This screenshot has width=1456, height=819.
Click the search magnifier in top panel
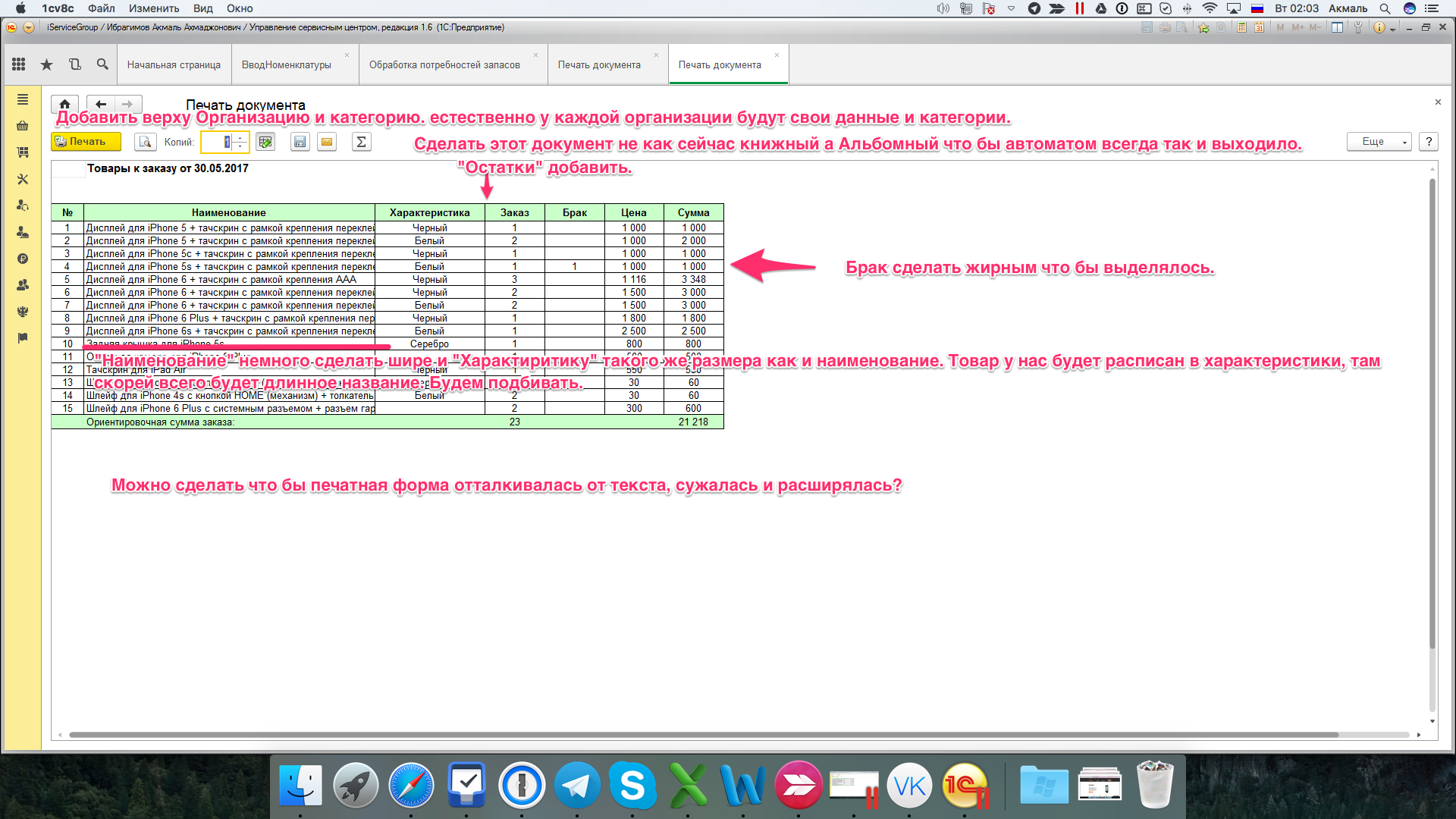[x=102, y=64]
